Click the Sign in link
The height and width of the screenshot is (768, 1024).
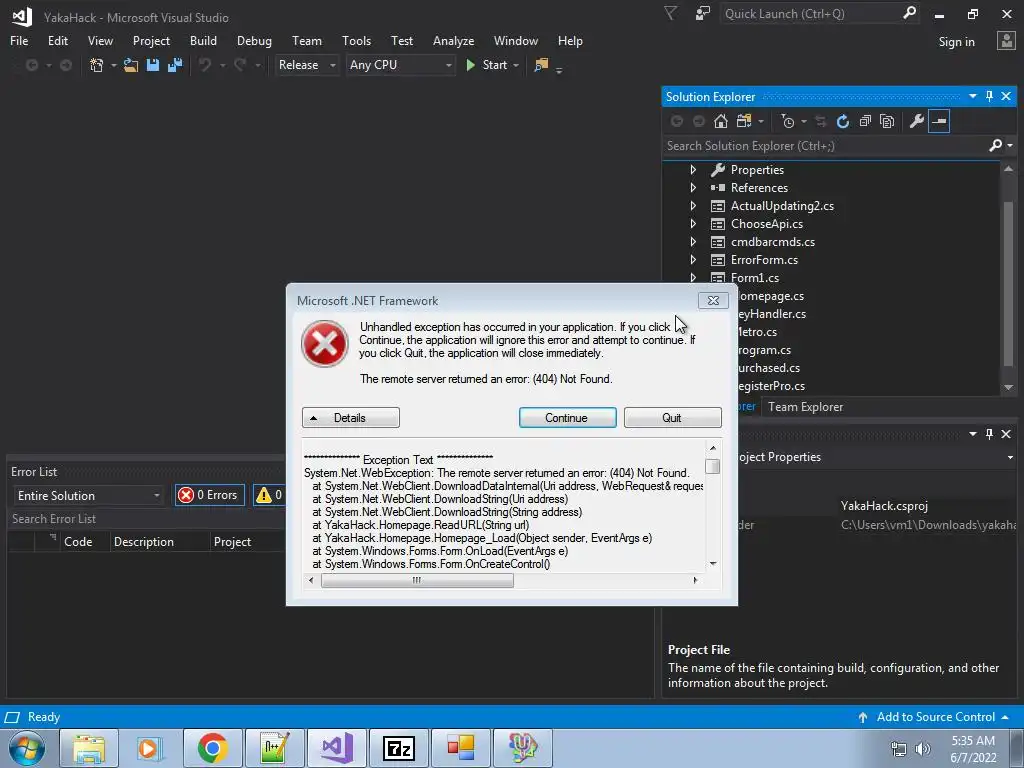pos(956,42)
